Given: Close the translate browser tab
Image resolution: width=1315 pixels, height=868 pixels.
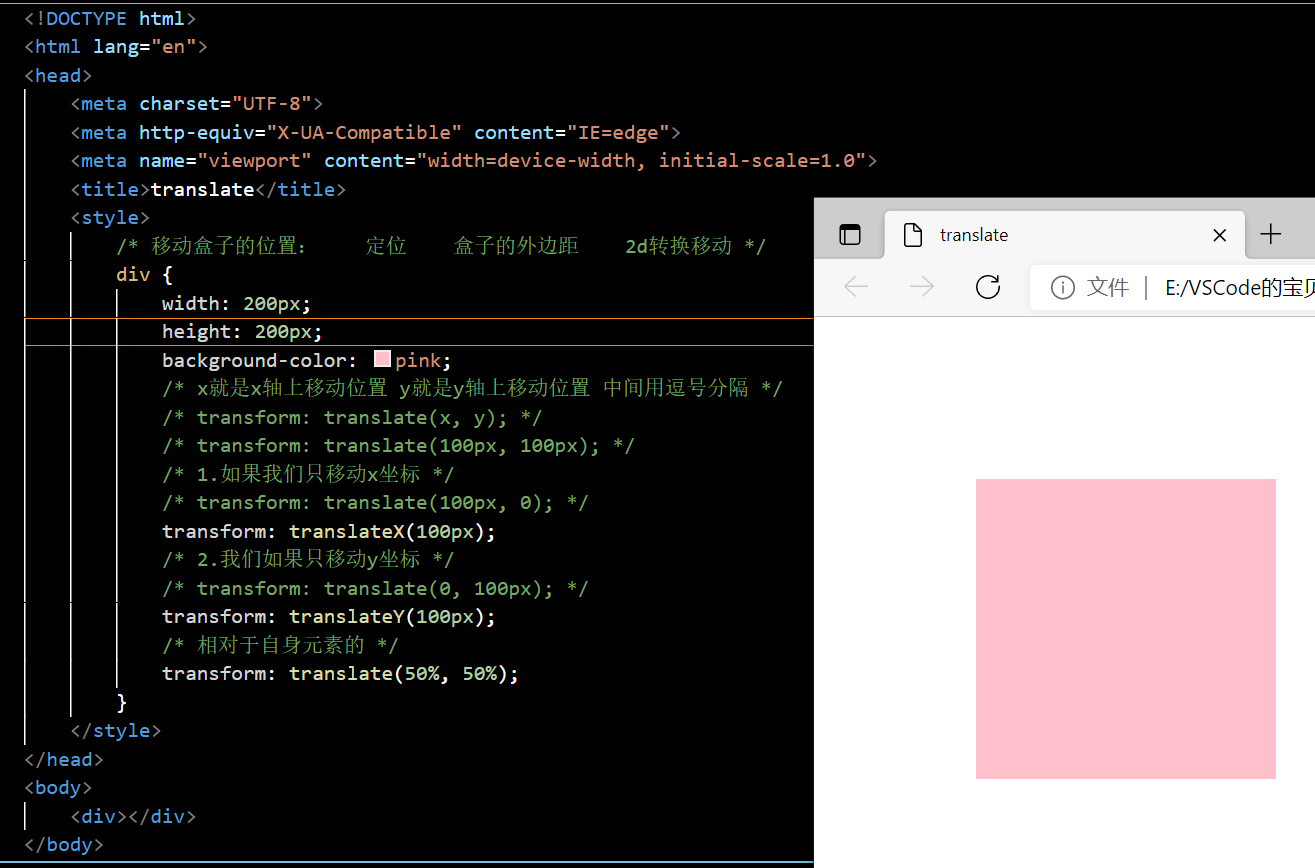Looking at the screenshot, I should click(1219, 234).
